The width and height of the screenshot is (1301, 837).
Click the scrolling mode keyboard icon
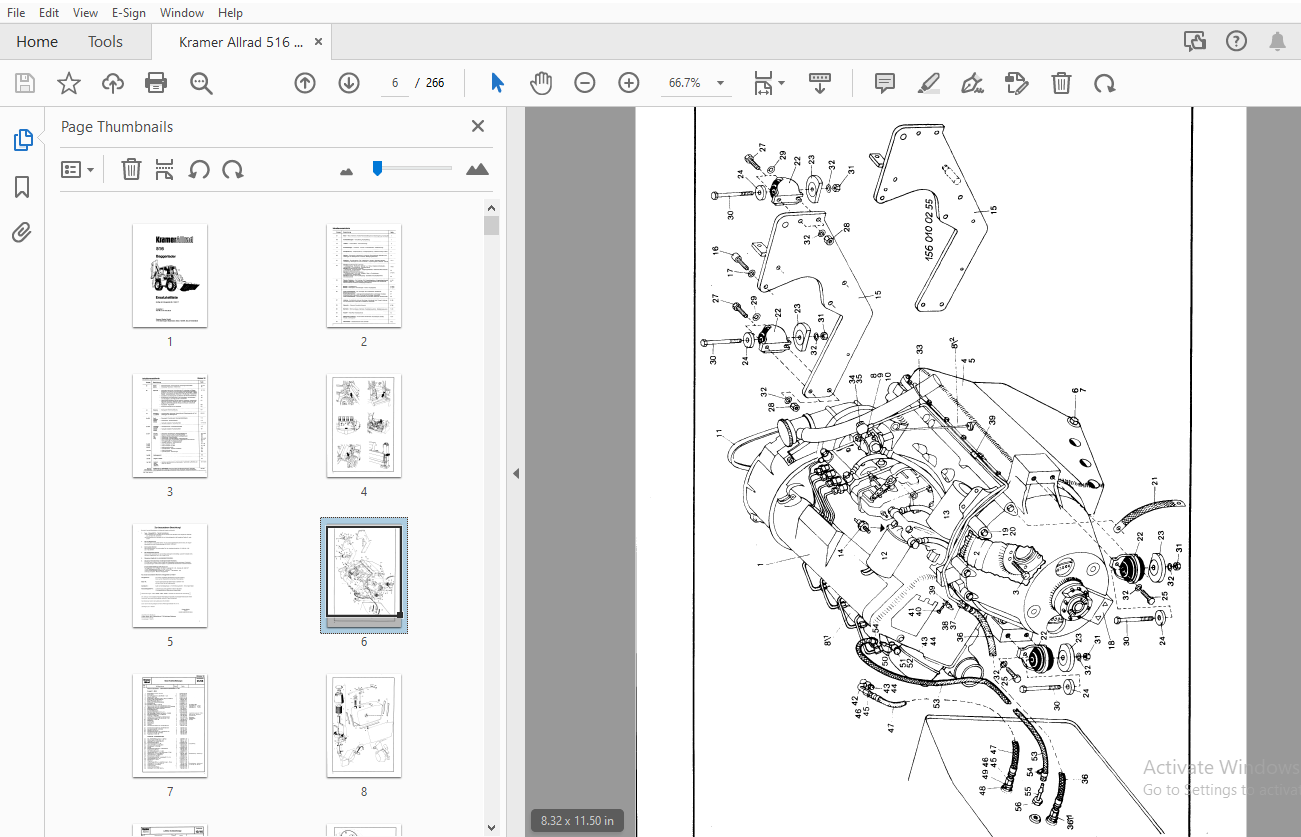(820, 83)
